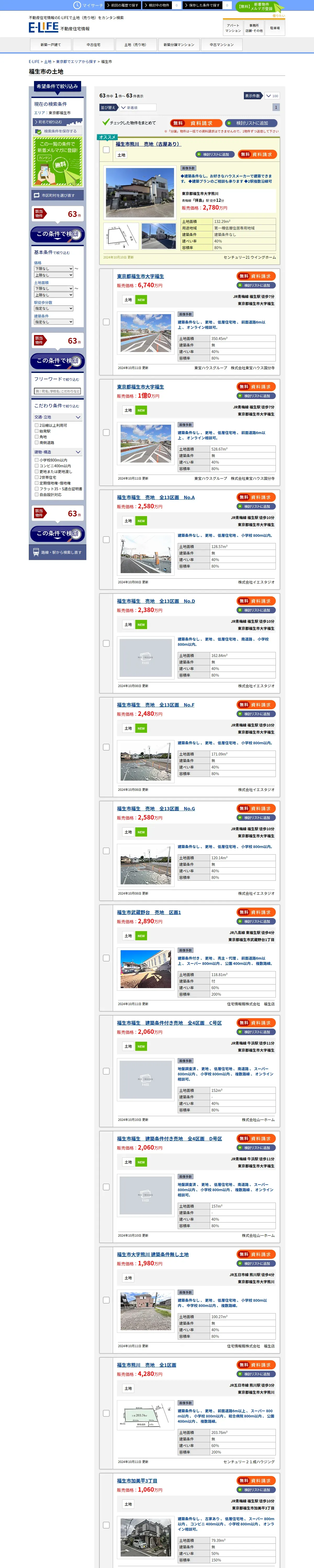Screen dimensions: 314x1568
Task: Add 福生市熊川 全1区画 to 検討リスト
Action: coord(256,1374)
